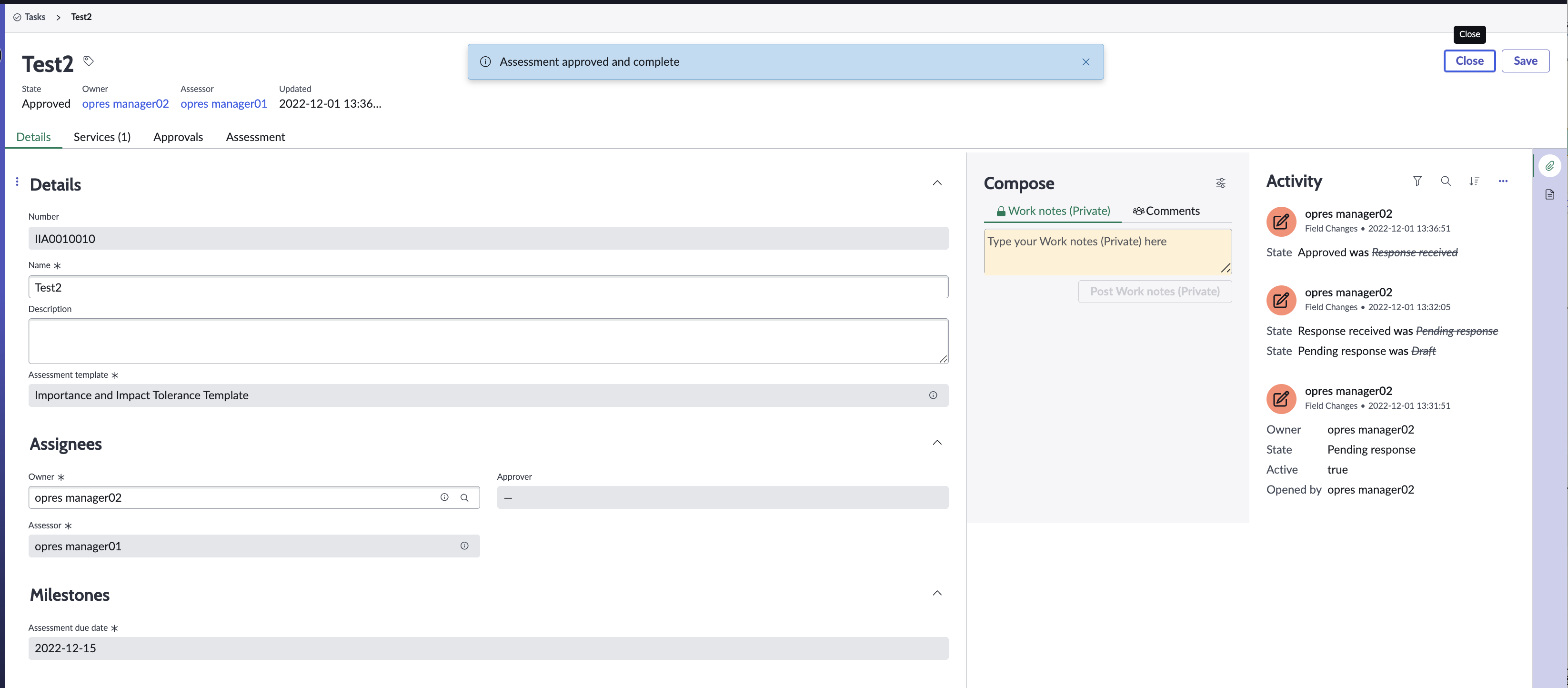Focus the Description text area

point(488,342)
